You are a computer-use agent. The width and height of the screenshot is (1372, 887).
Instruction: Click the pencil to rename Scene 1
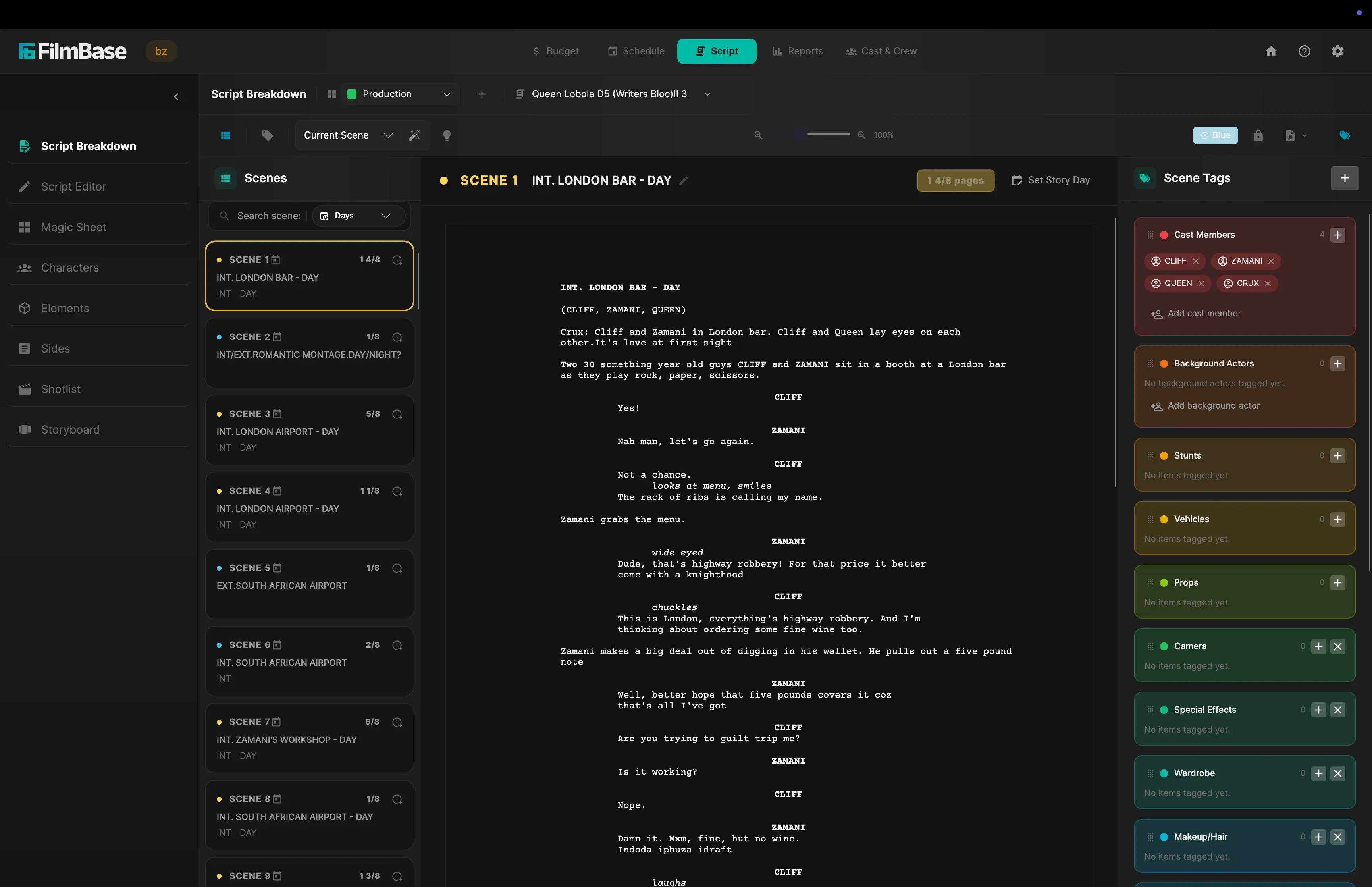(683, 180)
